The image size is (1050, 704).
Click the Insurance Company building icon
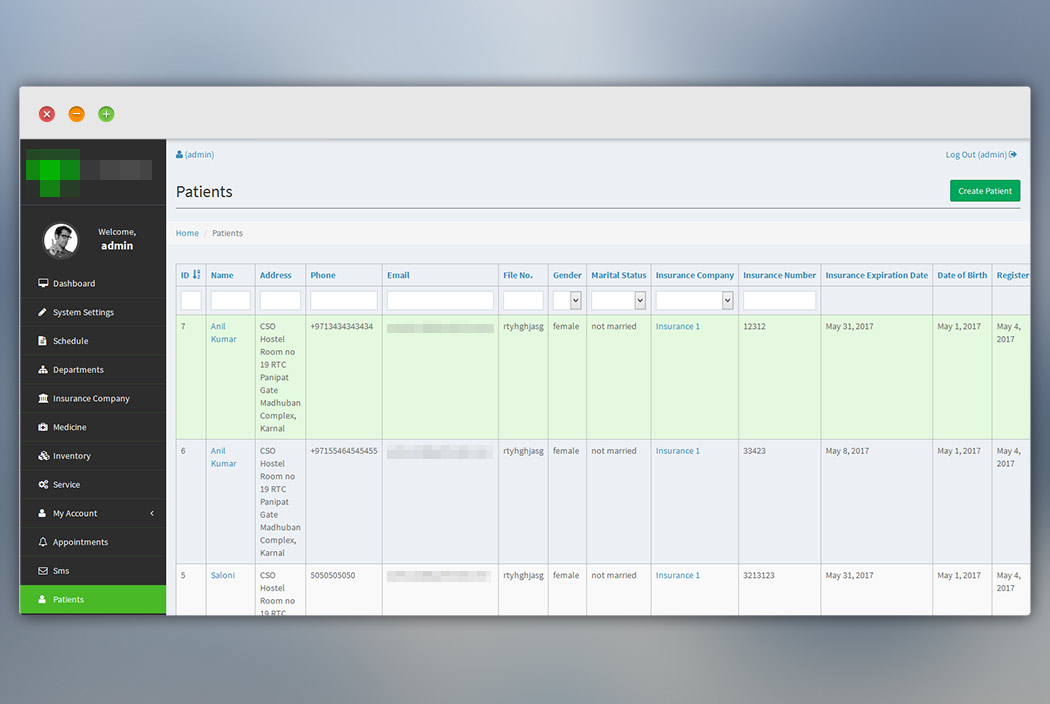tap(43, 398)
